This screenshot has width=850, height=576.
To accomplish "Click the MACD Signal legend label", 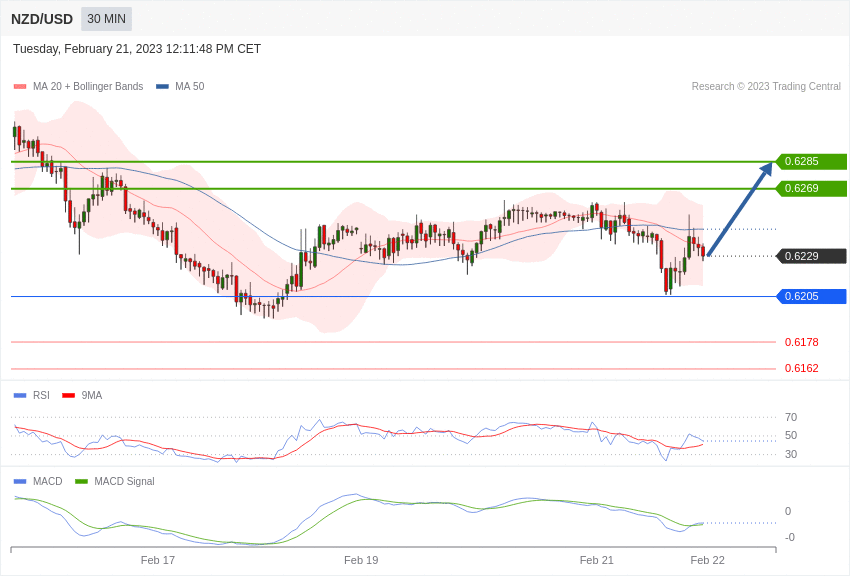I will point(124,481).
